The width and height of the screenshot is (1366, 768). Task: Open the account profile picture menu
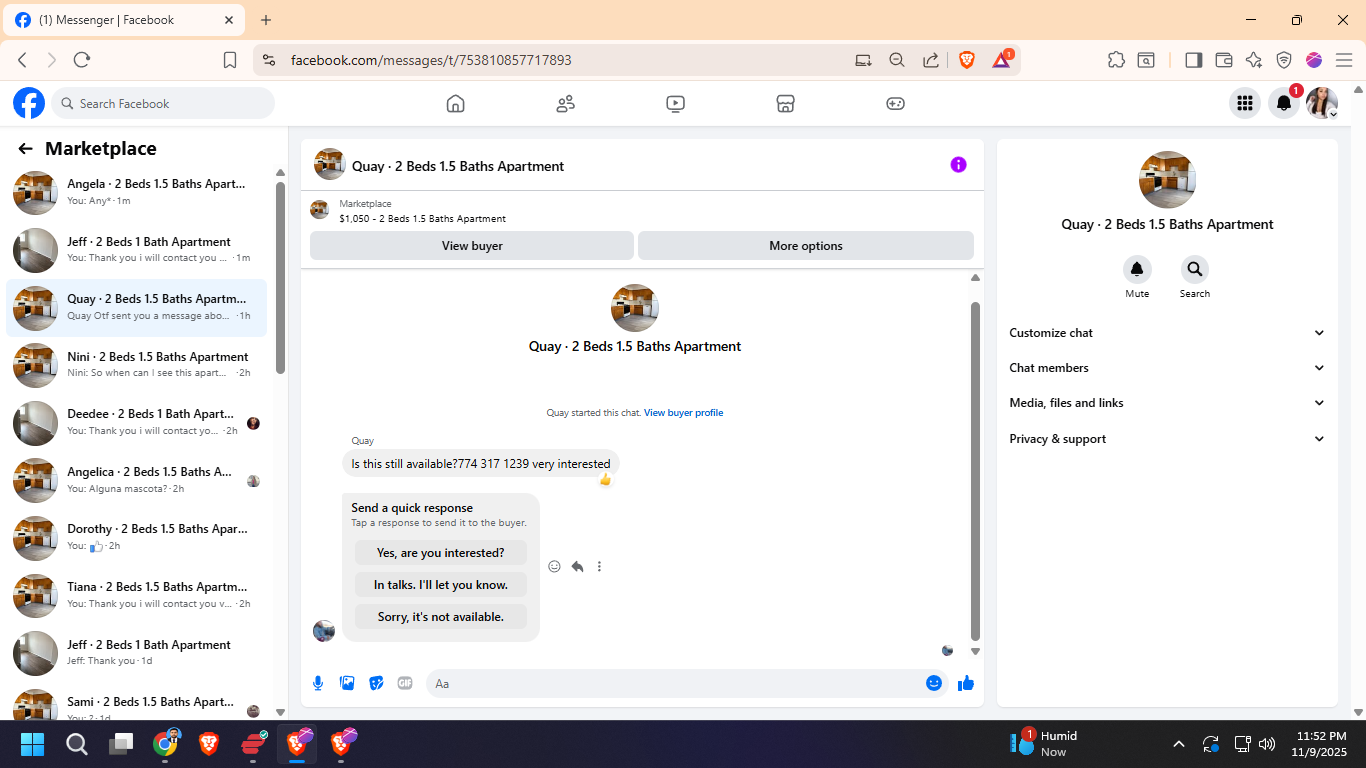[1322, 103]
